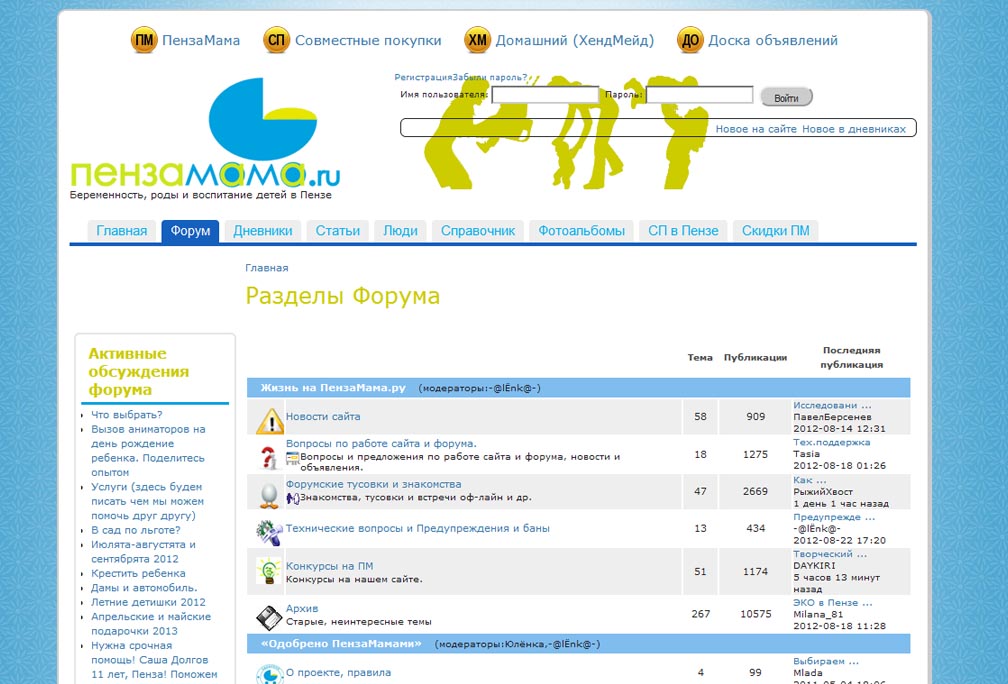This screenshot has width=1008, height=684.
Task: Open Доска объявлений top link
Action: 773,40
